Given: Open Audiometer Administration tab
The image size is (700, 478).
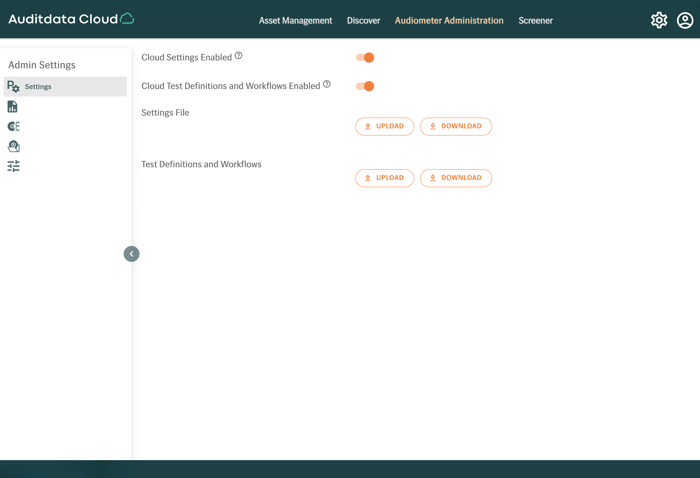Looking at the screenshot, I should [449, 21].
